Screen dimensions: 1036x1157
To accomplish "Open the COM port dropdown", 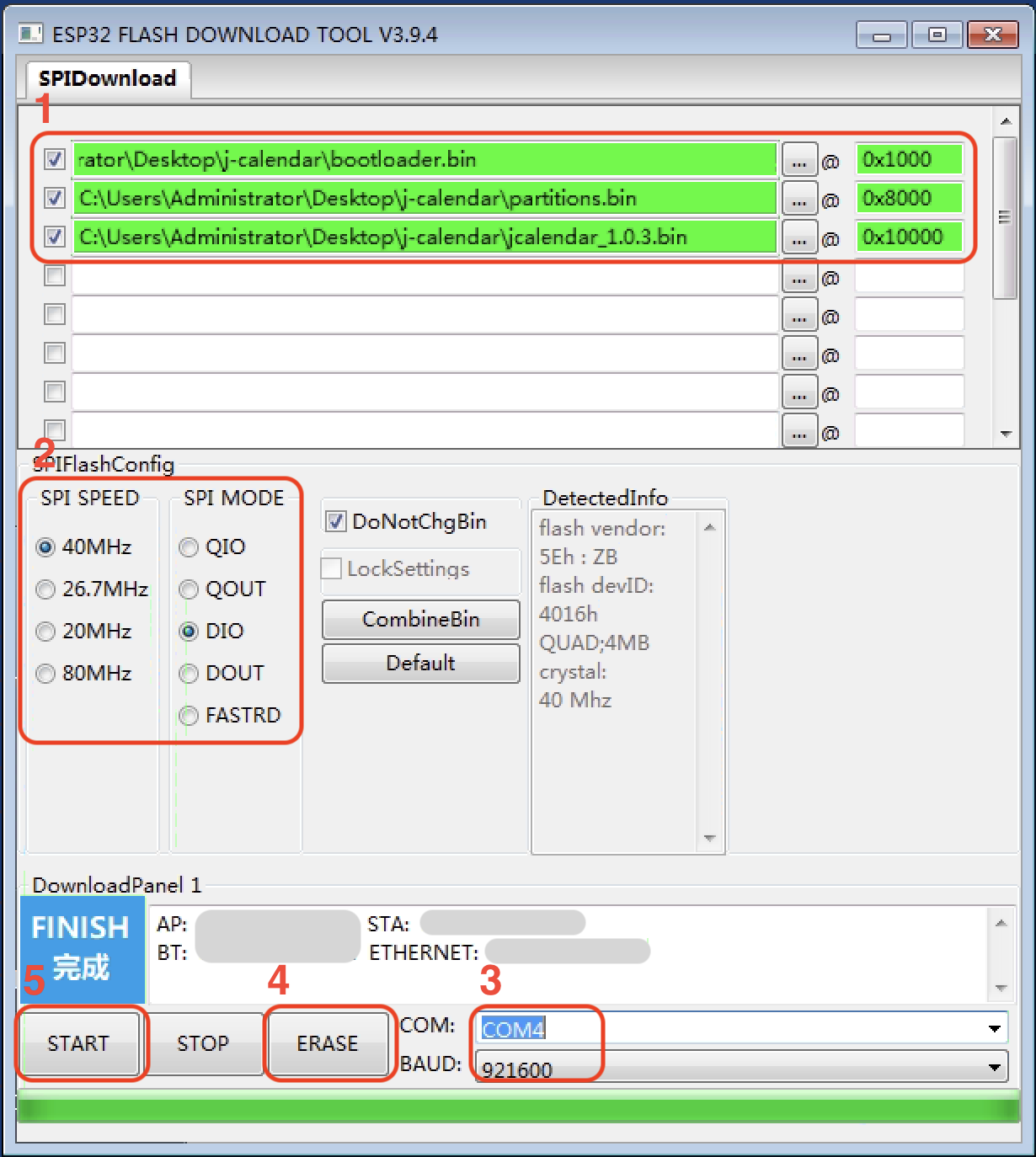I will click(995, 1028).
